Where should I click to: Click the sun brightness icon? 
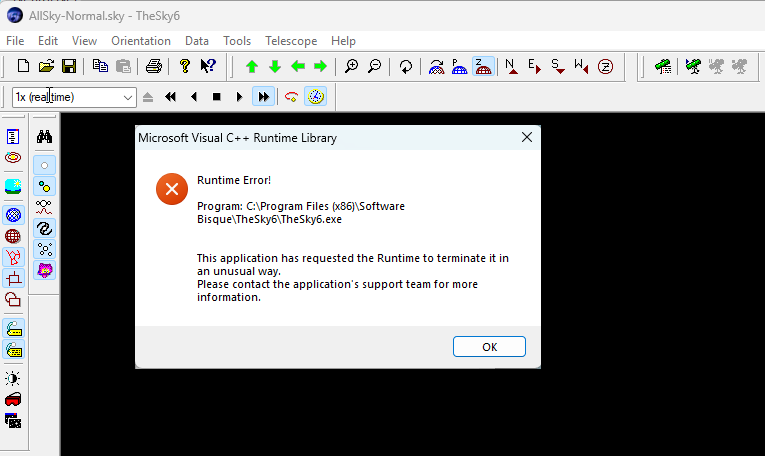(x=13, y=378)
